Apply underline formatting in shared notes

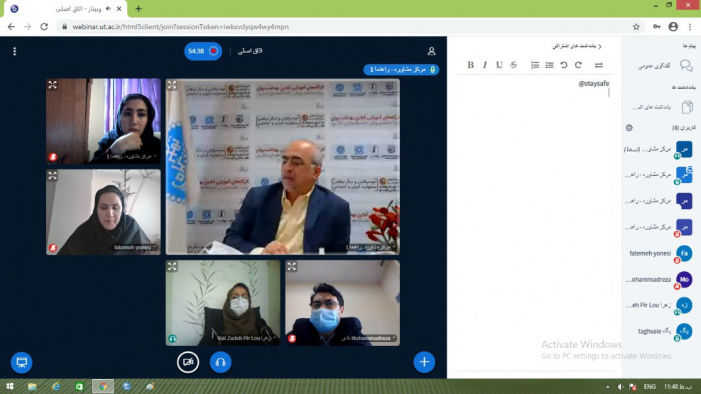coord(499,65)
